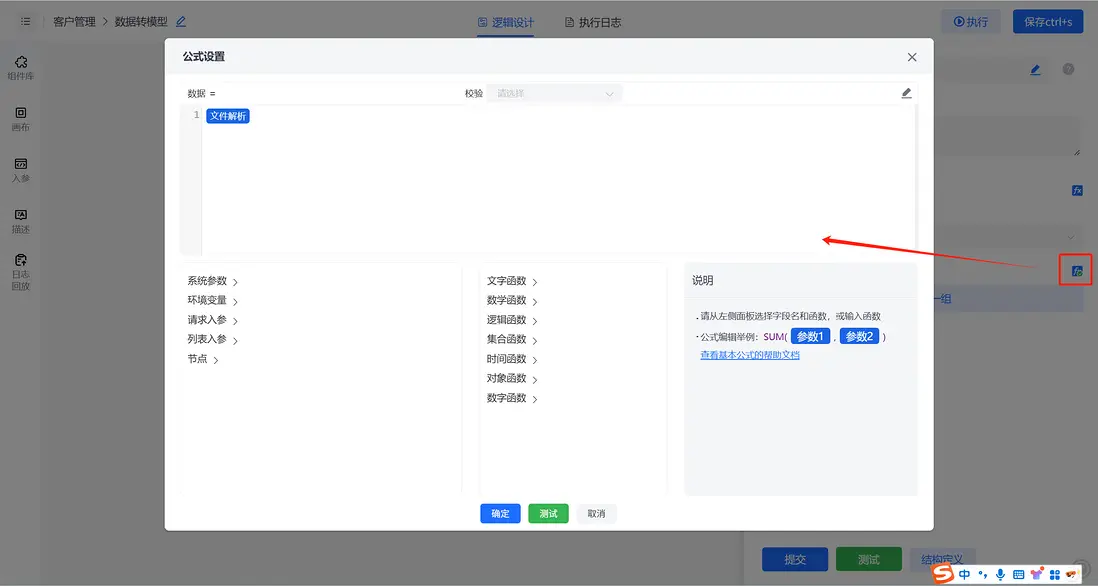Close the 公式设置 dialog
This screenshot has height=586, width=1098.
pyautogui.click(x=912, y=57)
